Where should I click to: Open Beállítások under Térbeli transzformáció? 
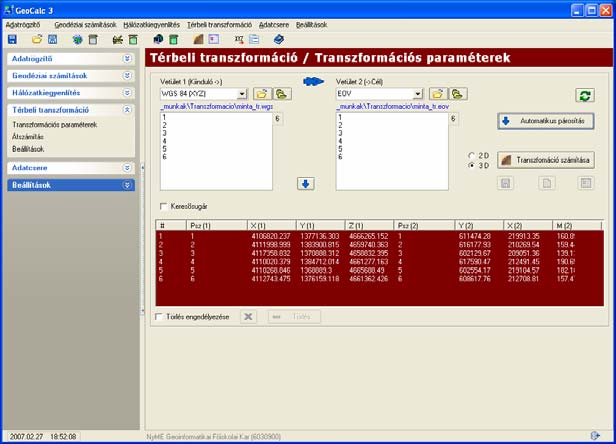coord(28,149)
